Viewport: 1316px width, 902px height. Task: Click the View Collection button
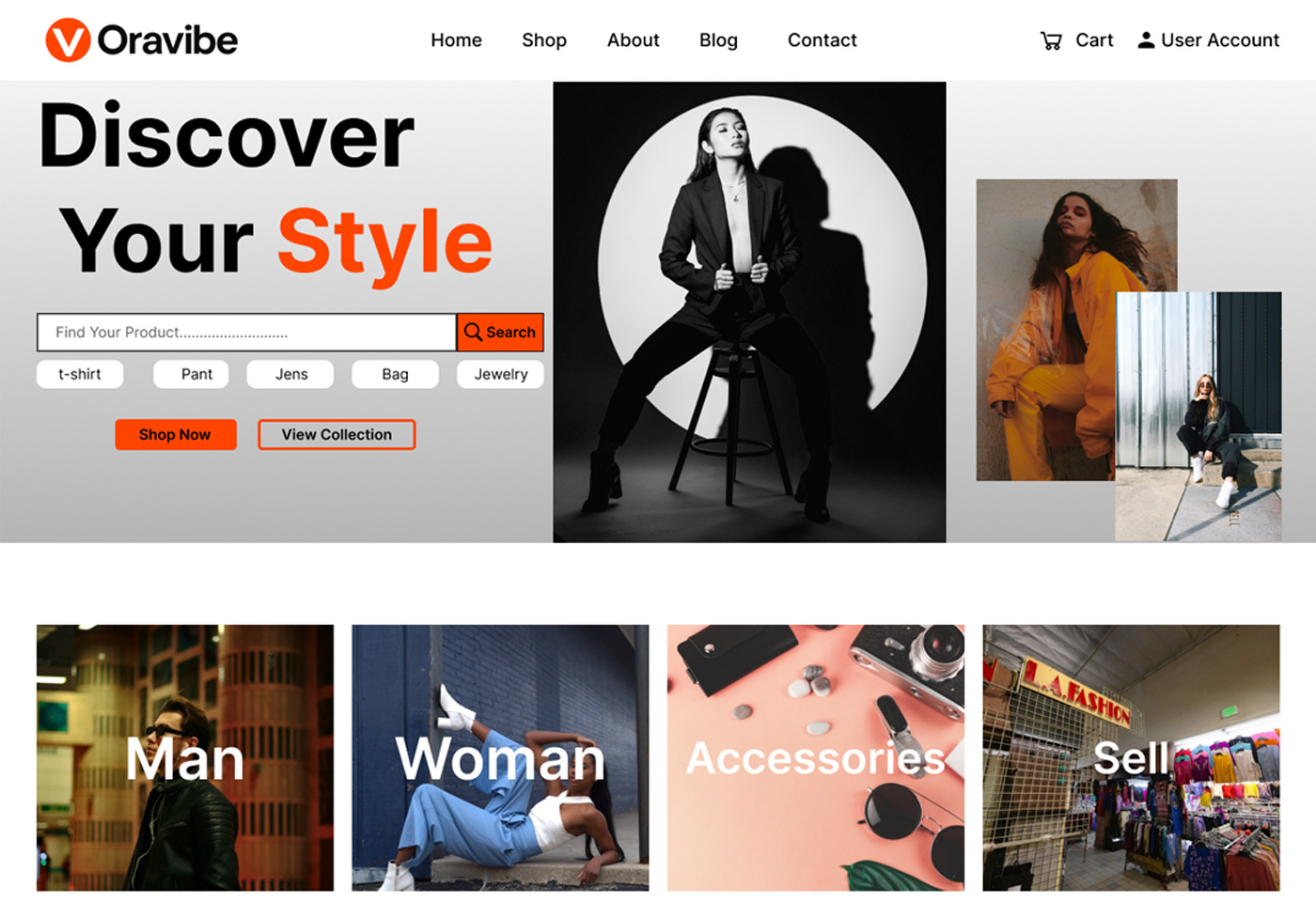point(336,434)
